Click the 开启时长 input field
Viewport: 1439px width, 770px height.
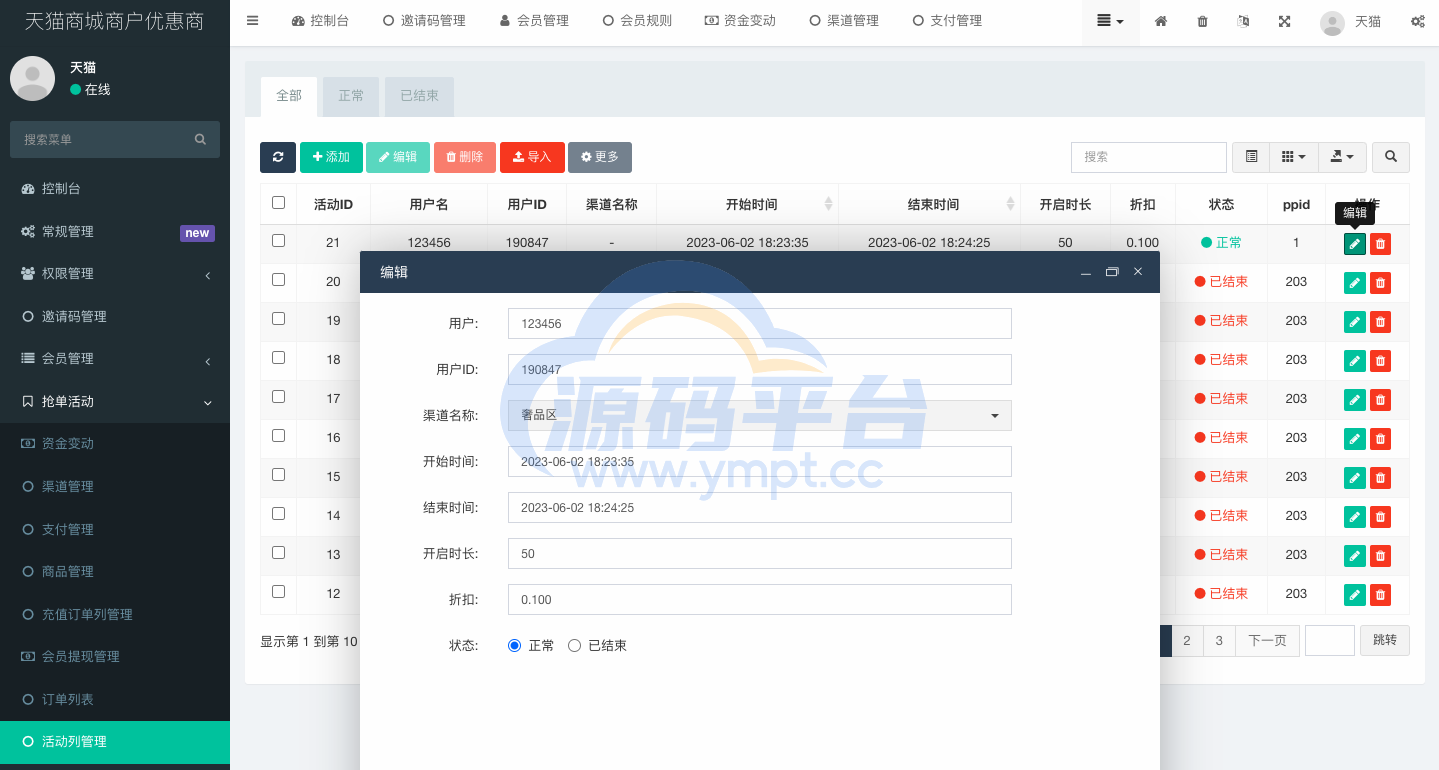759,553
